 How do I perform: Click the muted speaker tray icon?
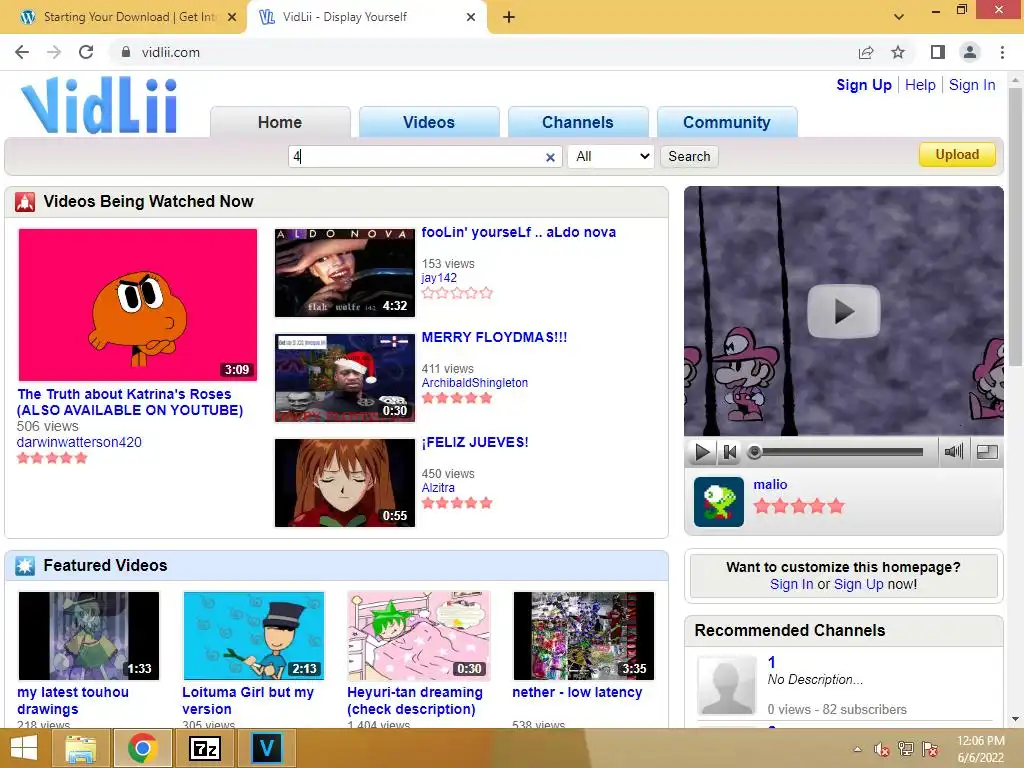pos(882,749)
